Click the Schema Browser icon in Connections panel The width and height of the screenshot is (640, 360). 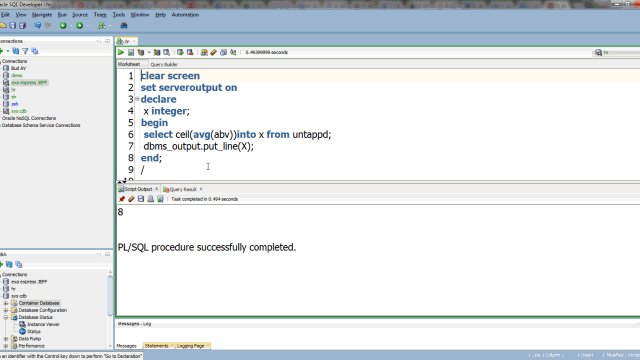(35, 51)
